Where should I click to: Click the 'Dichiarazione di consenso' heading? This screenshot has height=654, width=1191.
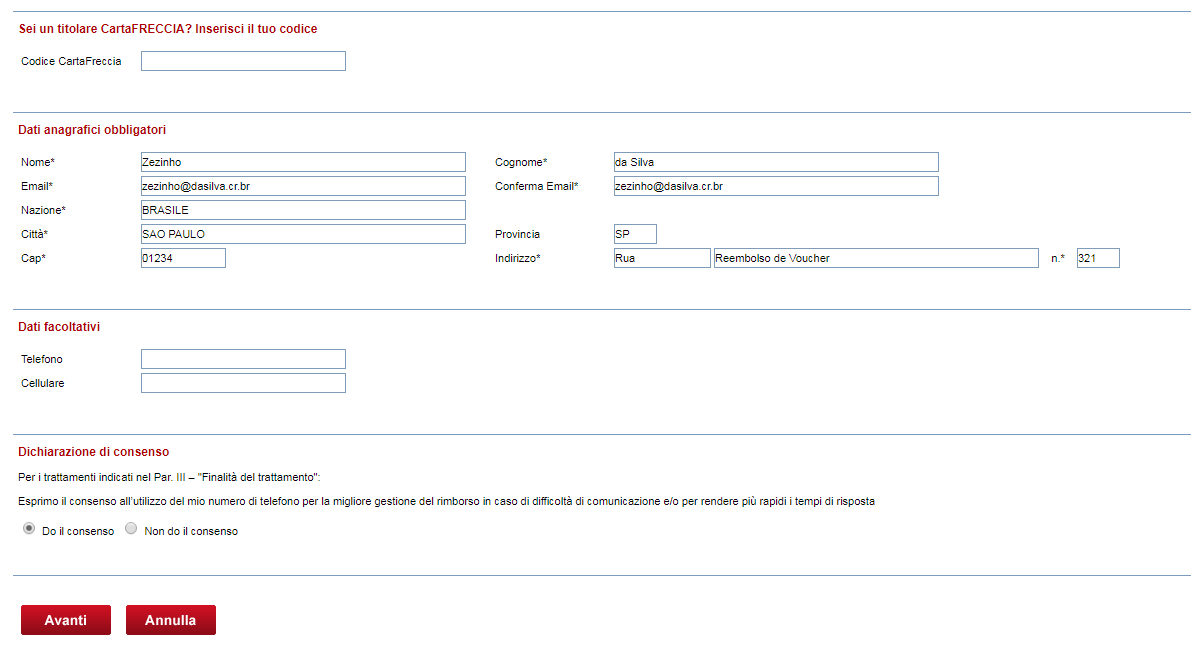click(93, 452)
